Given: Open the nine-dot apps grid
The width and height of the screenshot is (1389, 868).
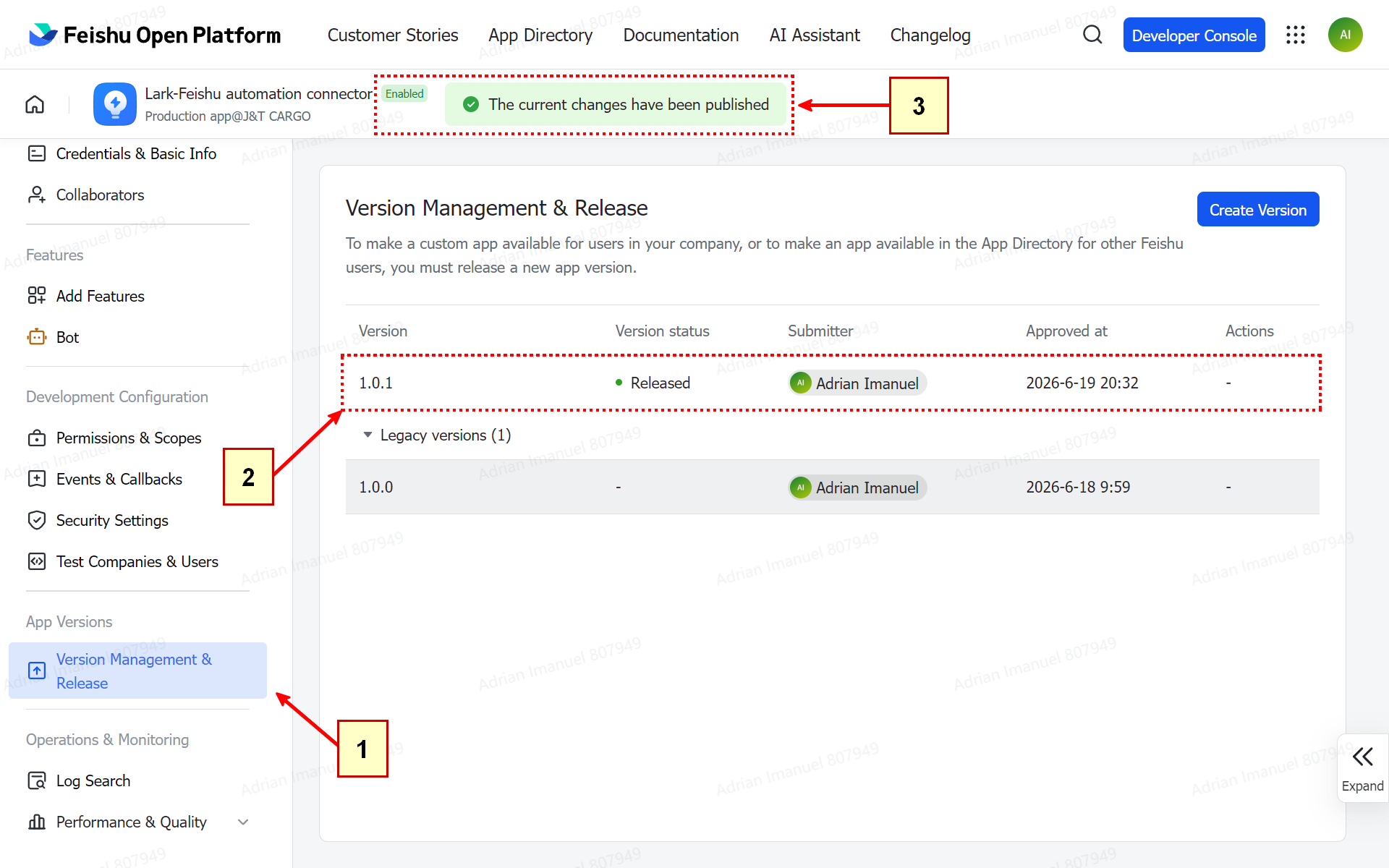Looking at the screenshot, I should pos(1296,35).
